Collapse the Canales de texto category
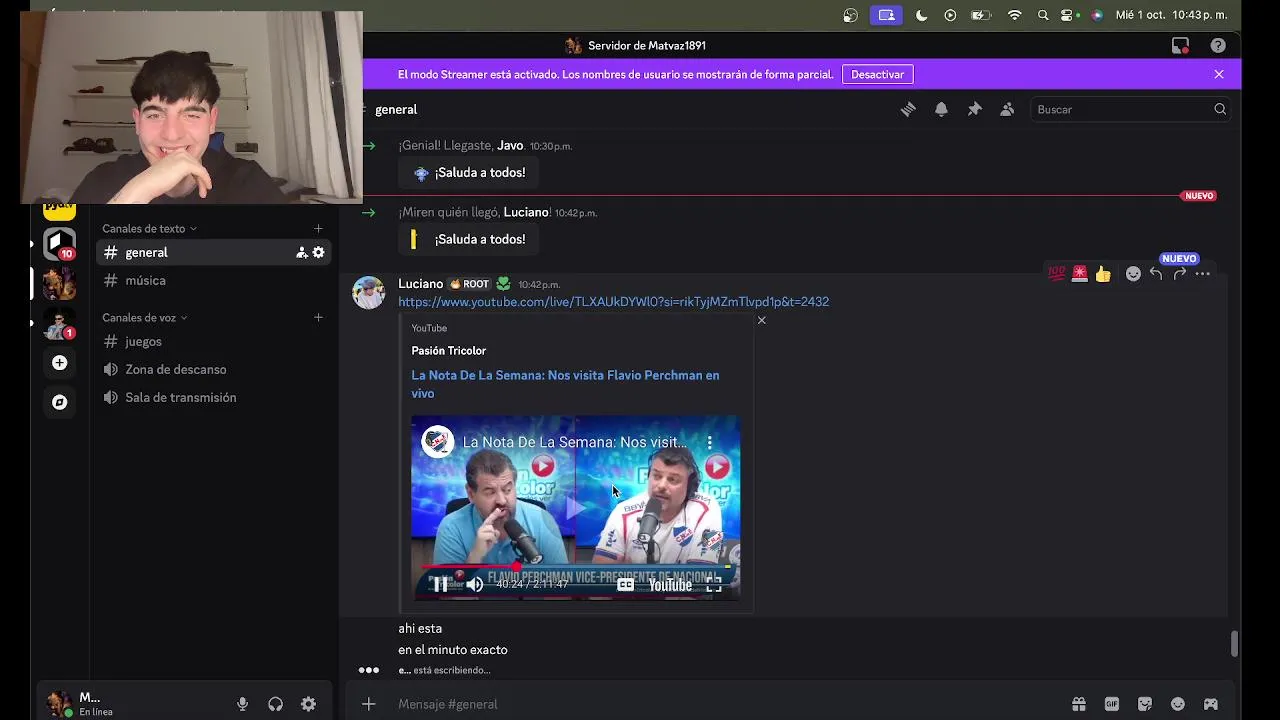1280x720 pixels. pos(149,229)
